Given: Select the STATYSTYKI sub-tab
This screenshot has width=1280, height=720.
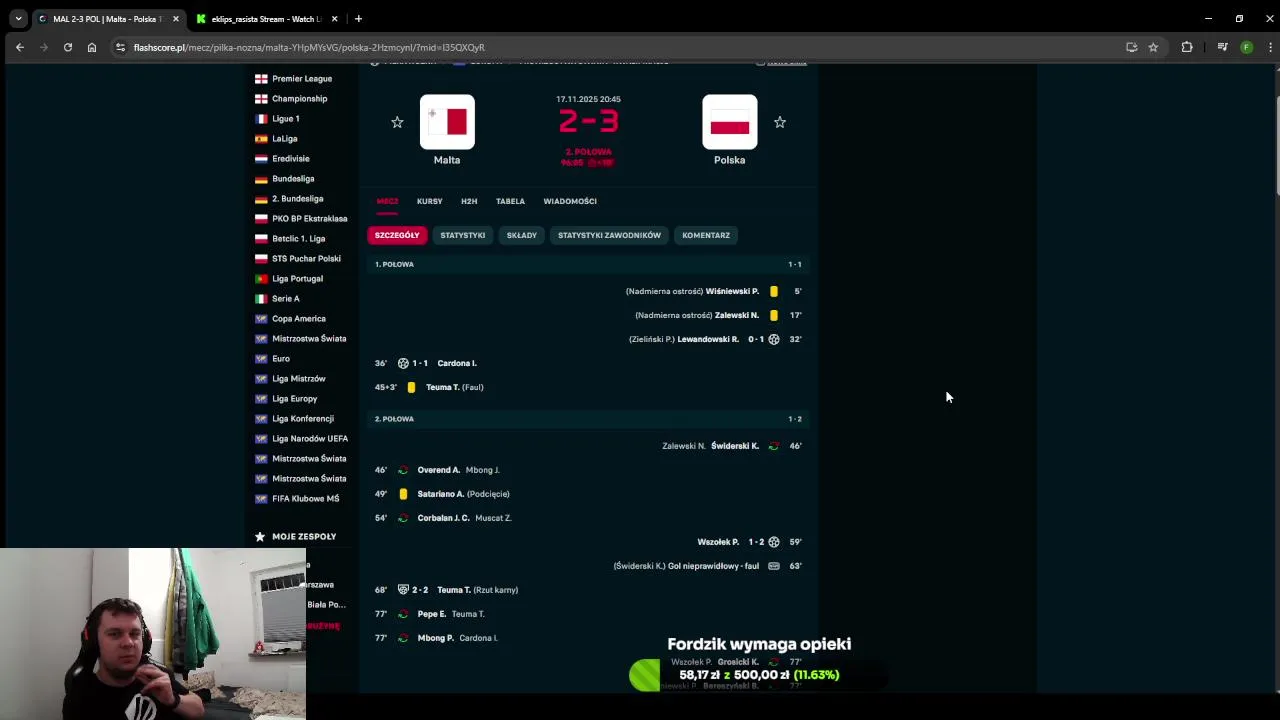Looking at the screenshot, I should (463, 235).
